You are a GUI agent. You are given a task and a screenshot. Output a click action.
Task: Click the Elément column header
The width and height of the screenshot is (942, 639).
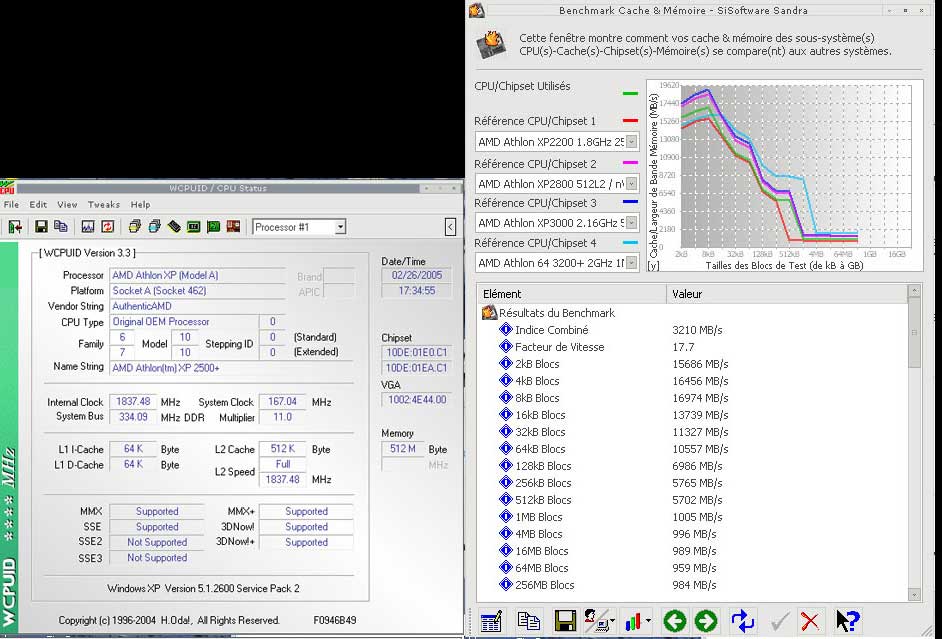(571, 294)
